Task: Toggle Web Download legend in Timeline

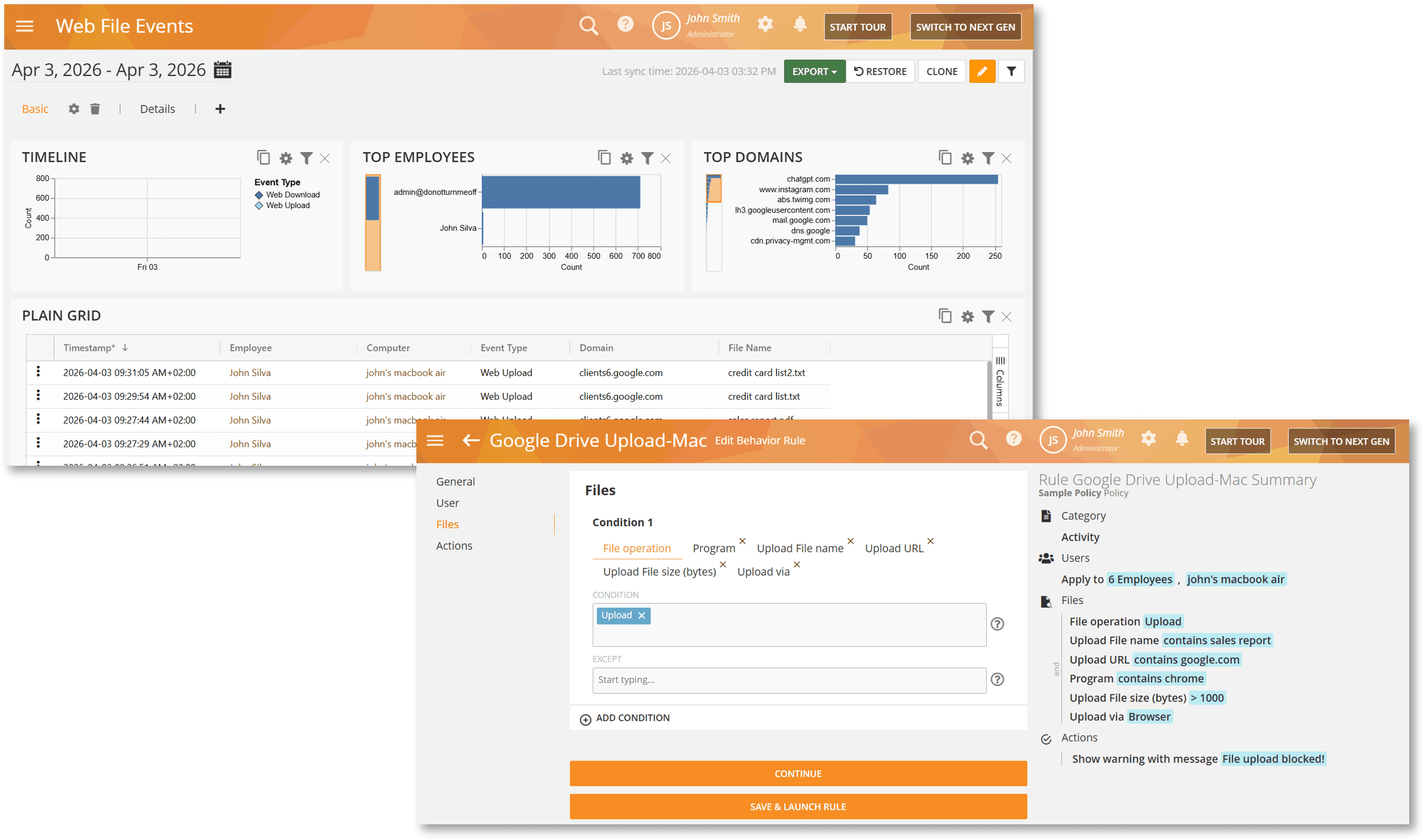Action: tap(292, 194)
